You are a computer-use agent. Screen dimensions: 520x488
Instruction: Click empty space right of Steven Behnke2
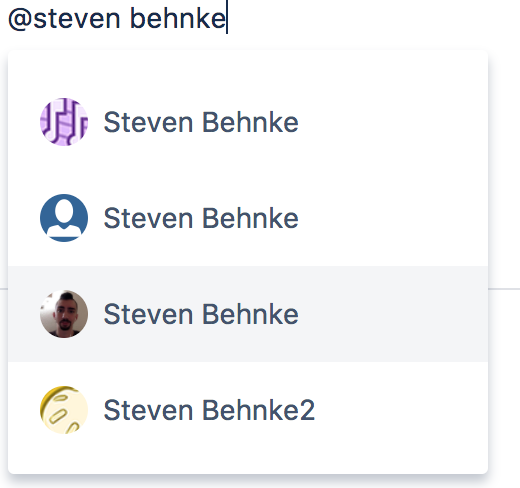[402, 410]
